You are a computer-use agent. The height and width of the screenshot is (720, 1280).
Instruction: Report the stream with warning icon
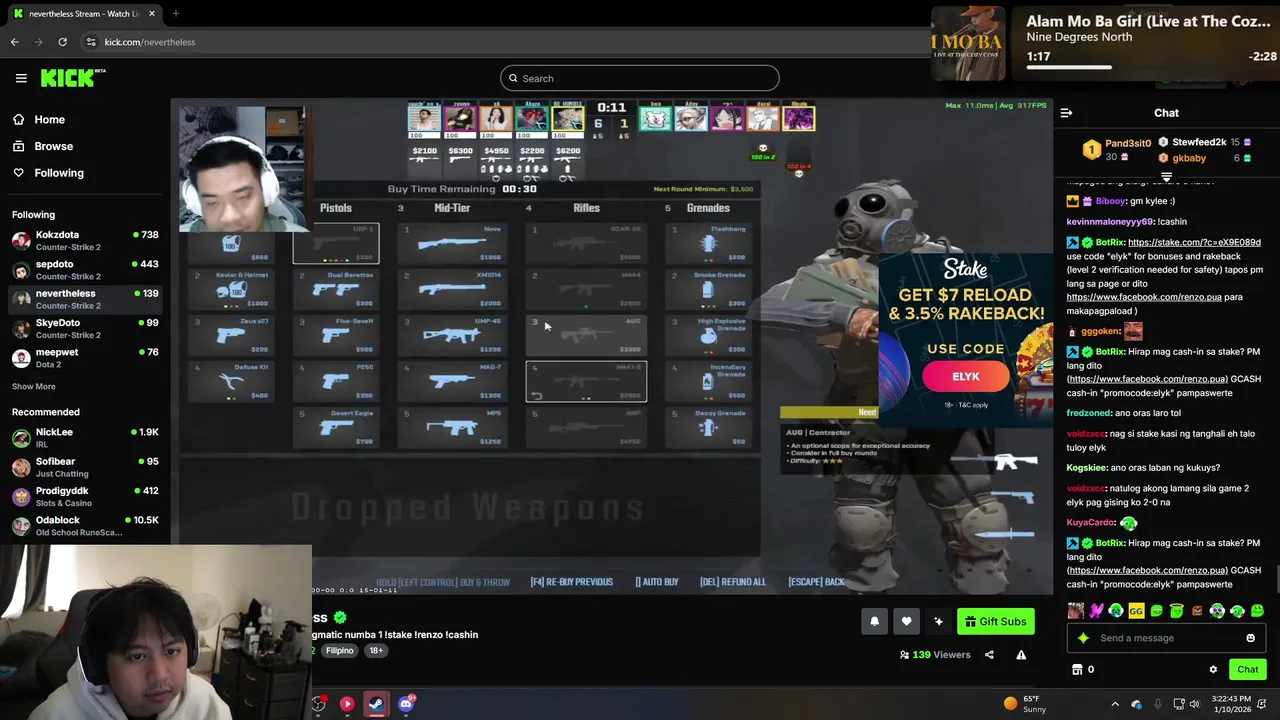[x=1021, y=655]
